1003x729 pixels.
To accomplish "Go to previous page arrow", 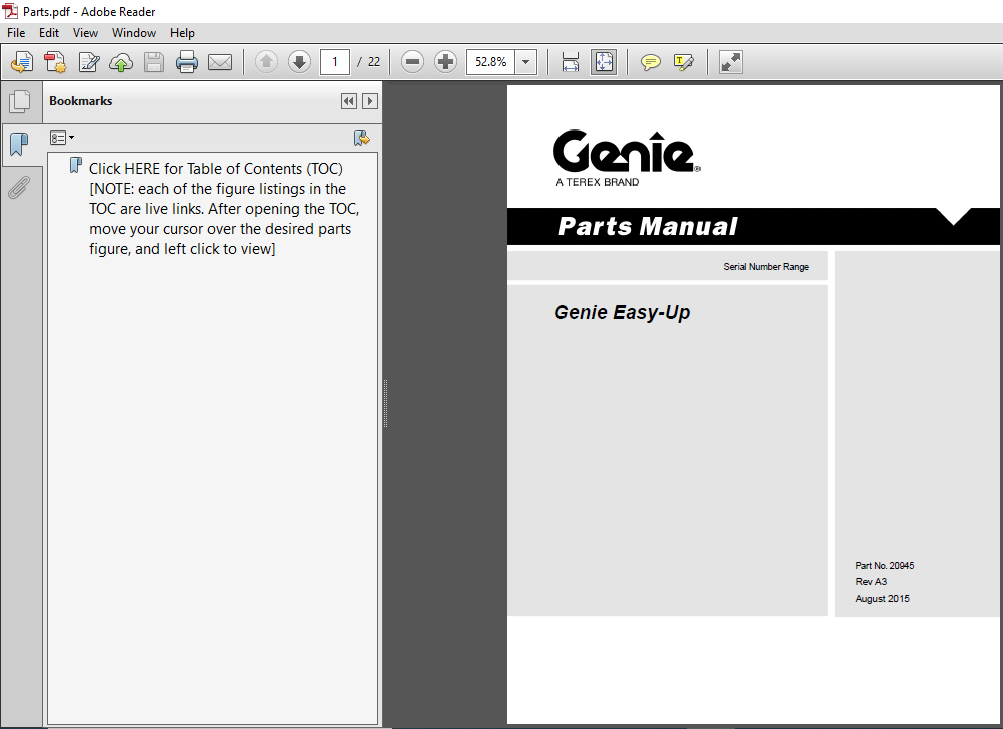I will click(266, 62).
